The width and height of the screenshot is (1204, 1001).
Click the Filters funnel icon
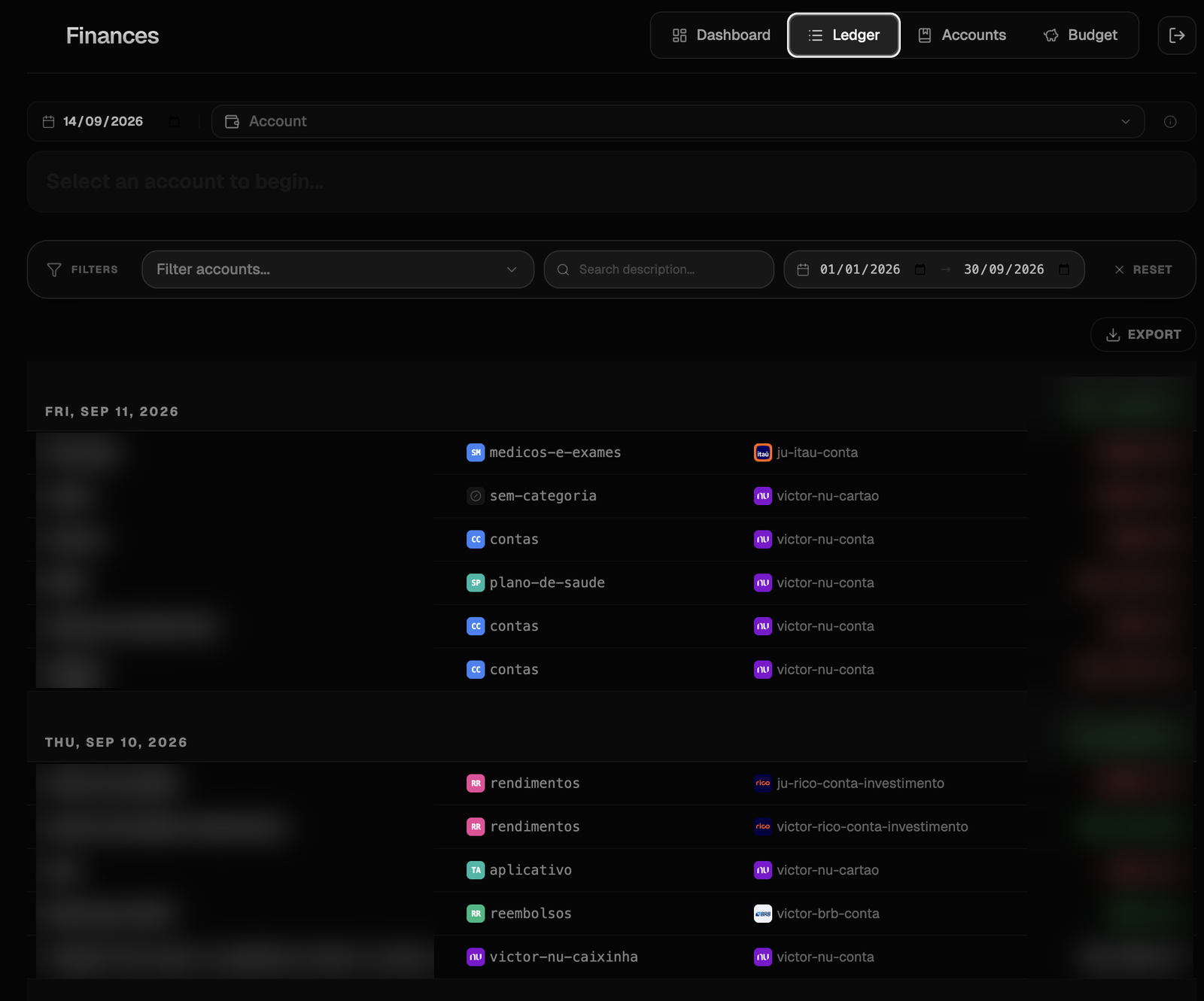[54, 269]
